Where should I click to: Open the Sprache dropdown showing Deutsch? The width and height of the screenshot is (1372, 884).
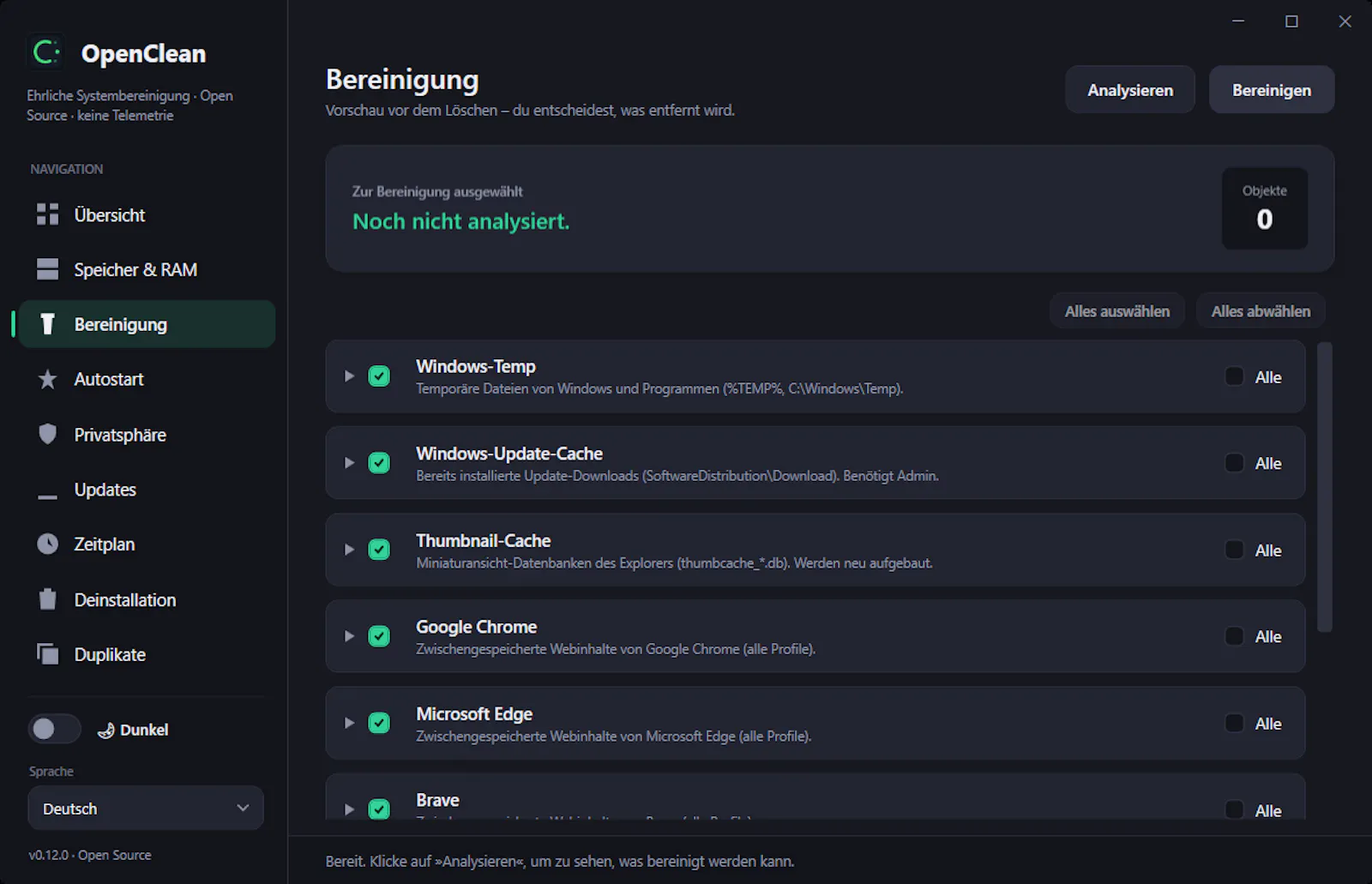(146, 809)
